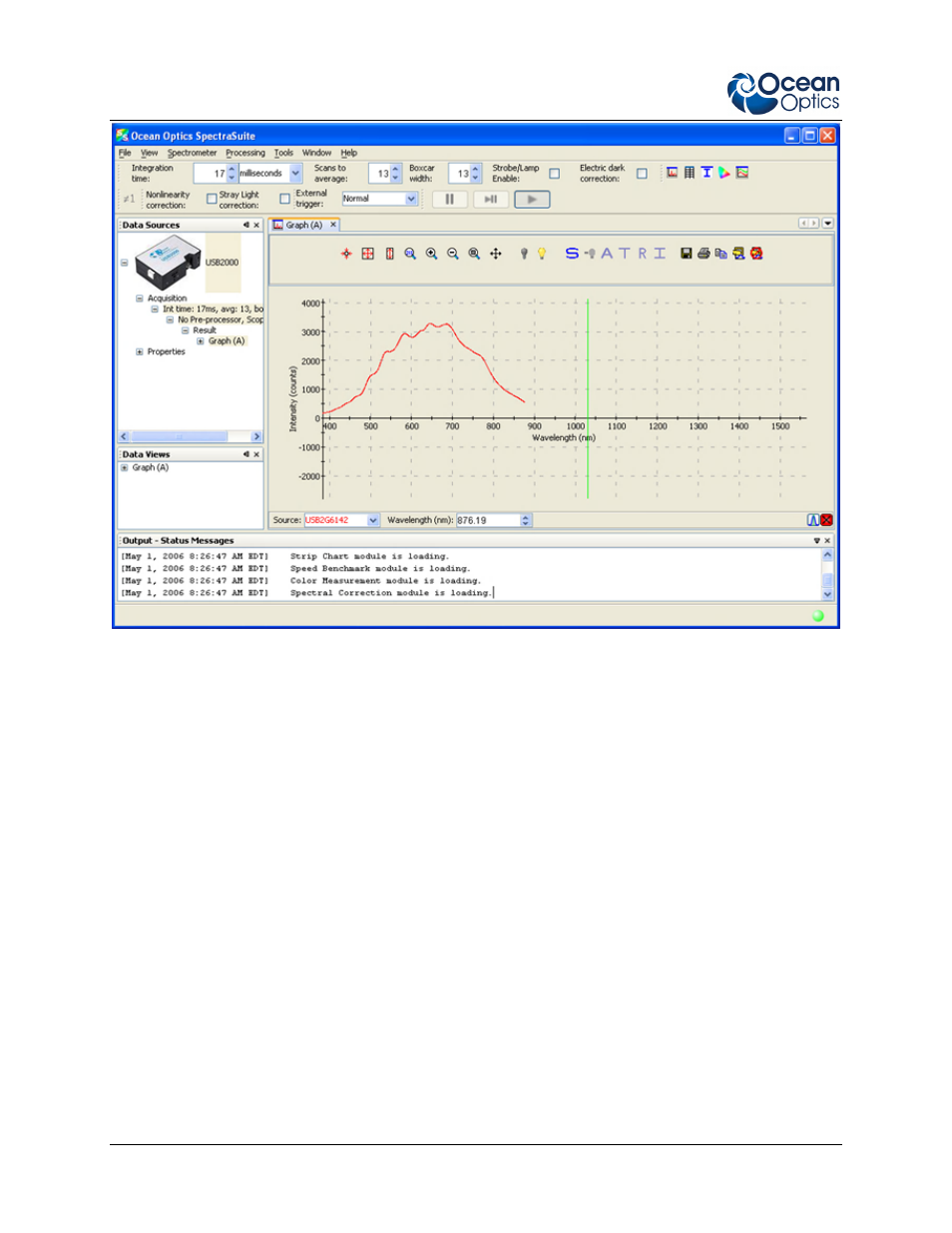Click the last image-like icon in top toolbar
The image size is (952, 1233).
point(742,173)
